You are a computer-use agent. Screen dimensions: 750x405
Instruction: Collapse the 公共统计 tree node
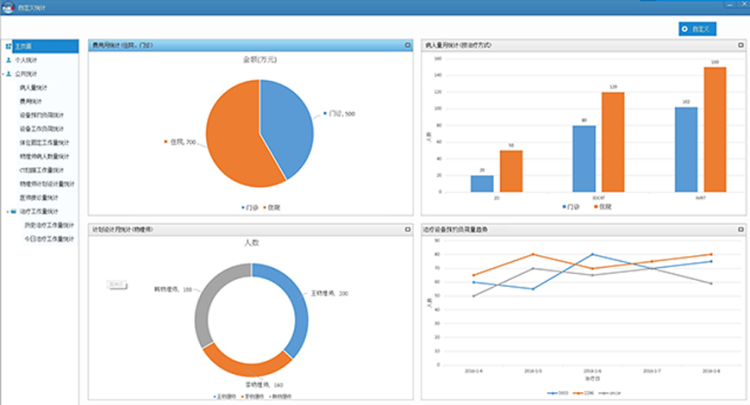click(4, 74)
